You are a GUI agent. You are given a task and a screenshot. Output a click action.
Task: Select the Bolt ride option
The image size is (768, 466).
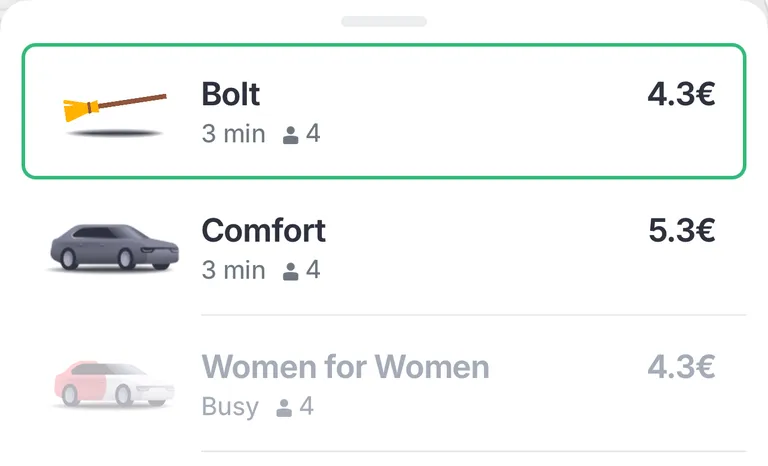(x=384, y=111)
